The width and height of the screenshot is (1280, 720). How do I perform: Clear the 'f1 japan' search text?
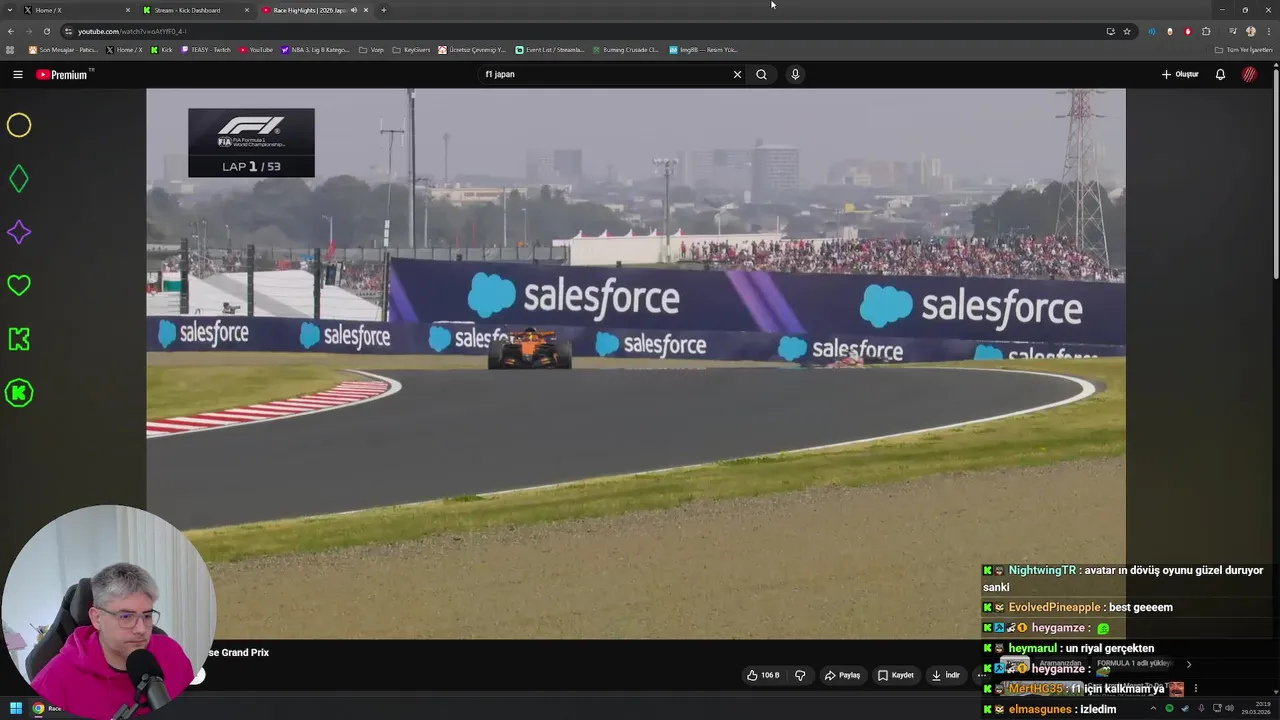click(x=737, y=74)
